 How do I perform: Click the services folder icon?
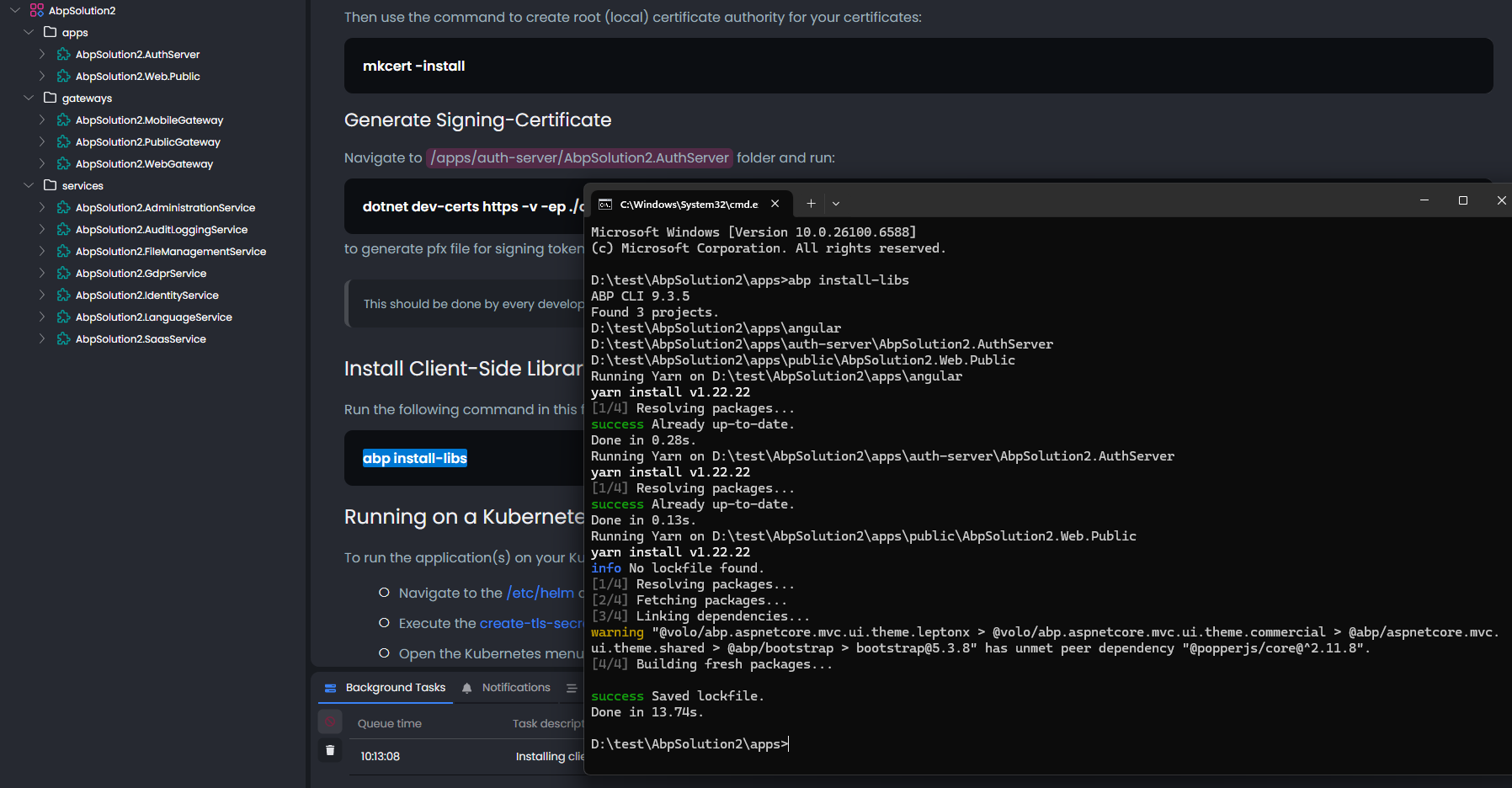coord(51,185)
